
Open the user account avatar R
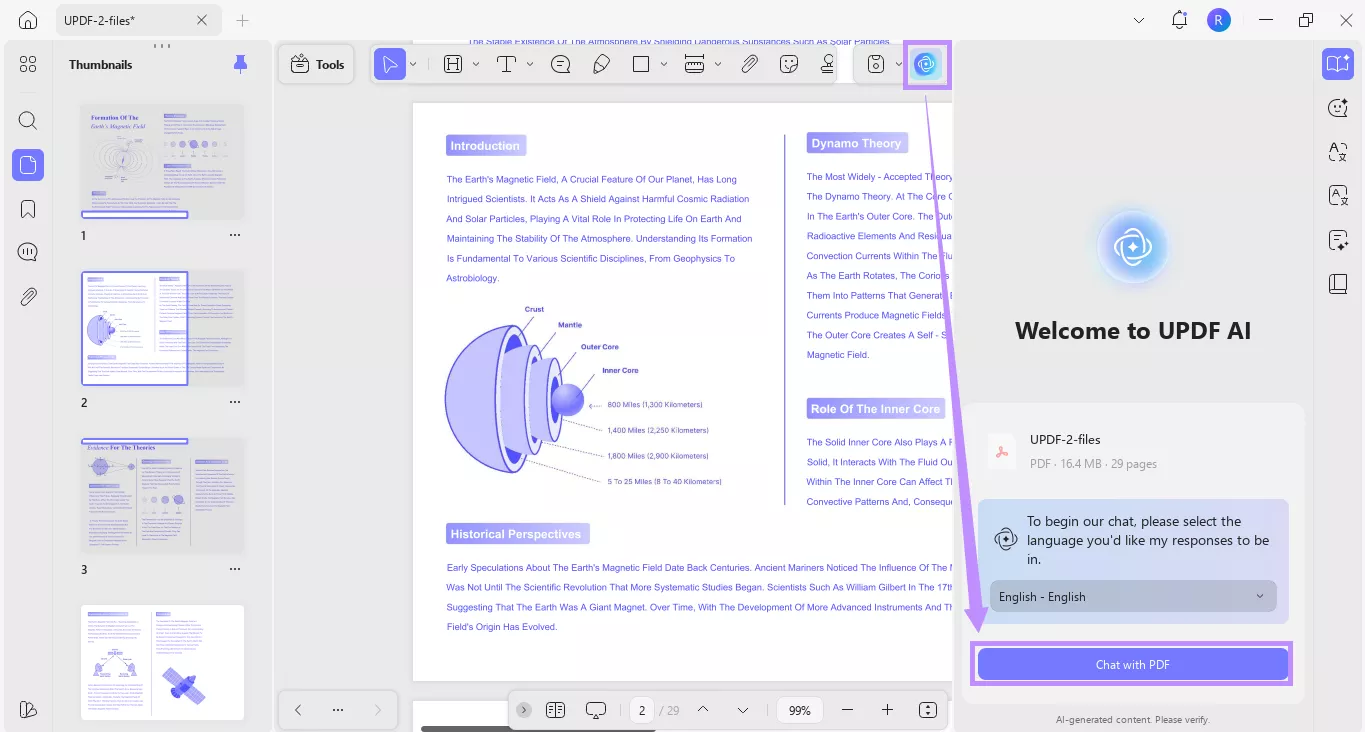1218,20
